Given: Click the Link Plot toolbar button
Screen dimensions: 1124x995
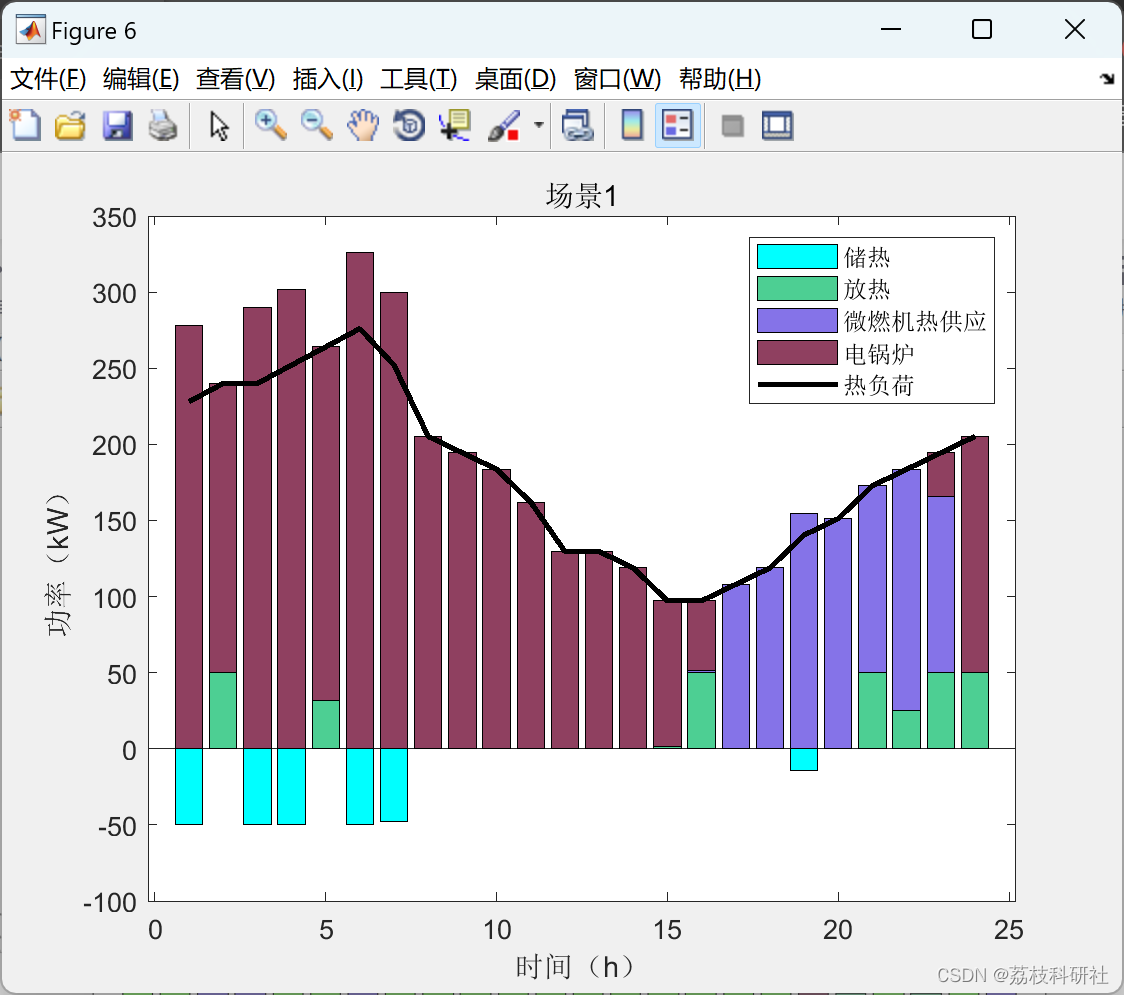Looking at the screenshot, I should pos(577,125).
